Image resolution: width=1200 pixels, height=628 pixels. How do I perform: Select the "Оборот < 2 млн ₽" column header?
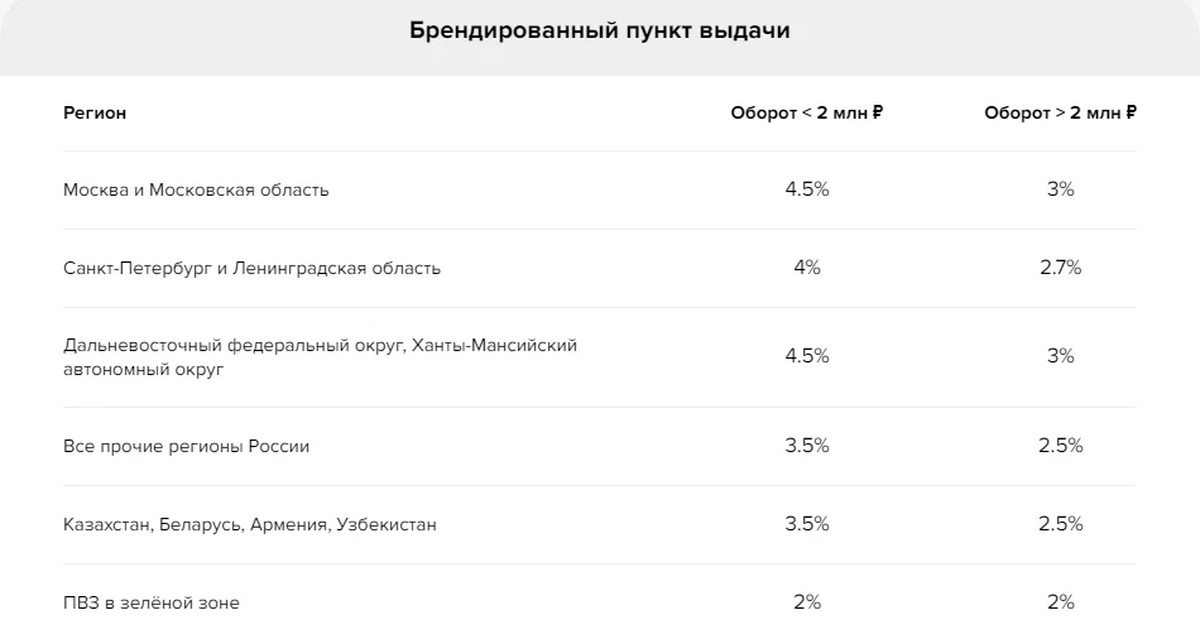click(806, 113)
